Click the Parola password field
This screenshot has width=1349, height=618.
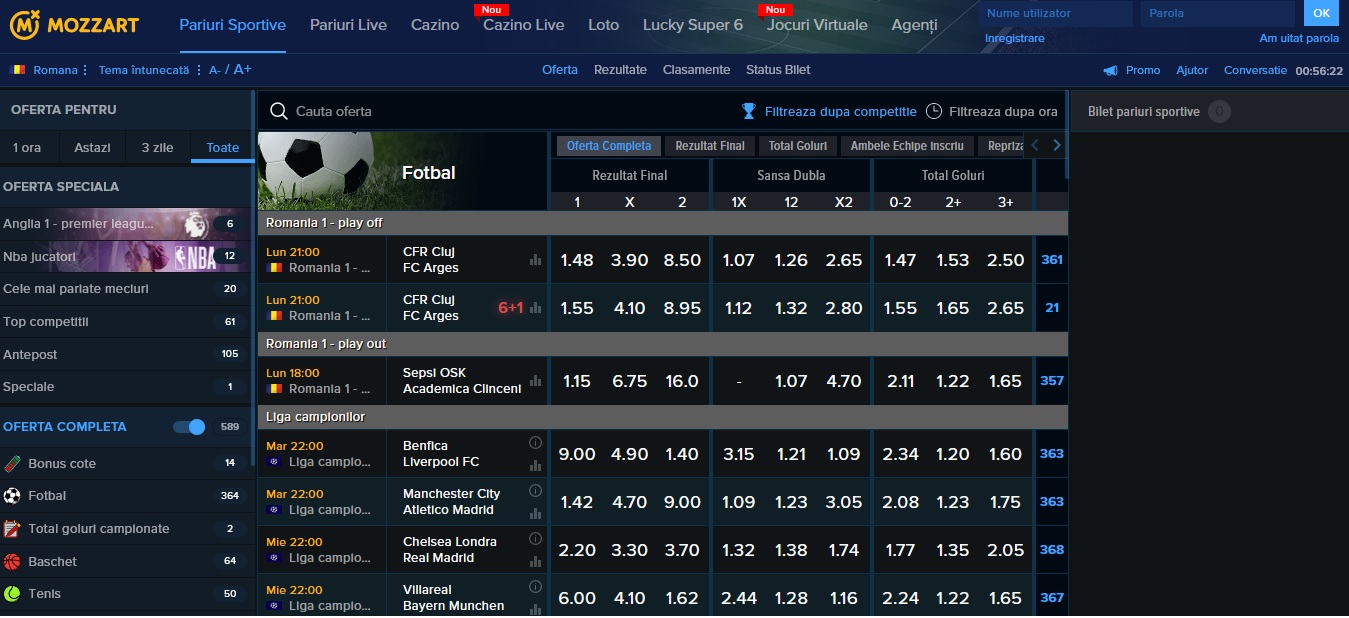pos(1219,13)
